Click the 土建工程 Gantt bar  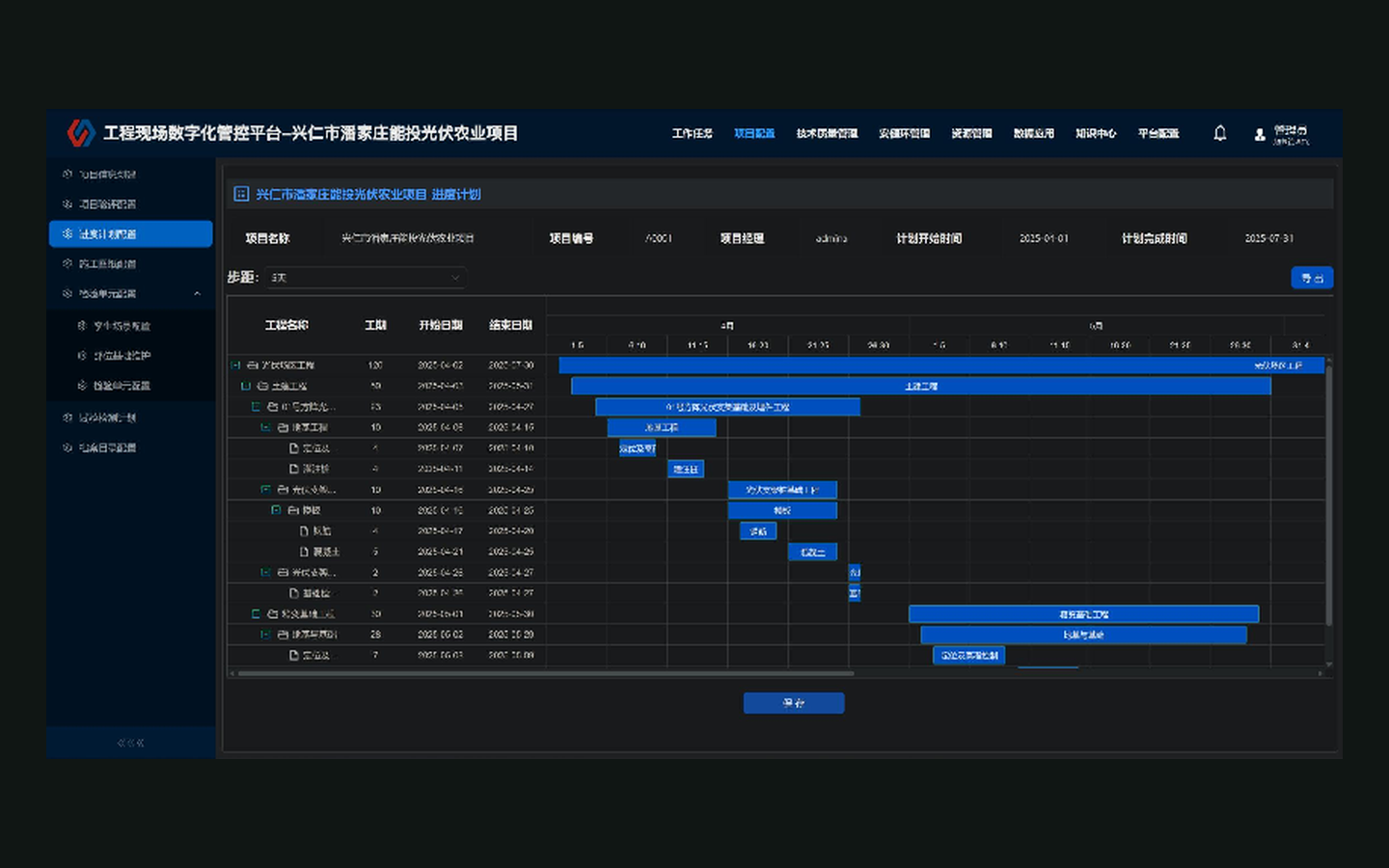[921, 386]
